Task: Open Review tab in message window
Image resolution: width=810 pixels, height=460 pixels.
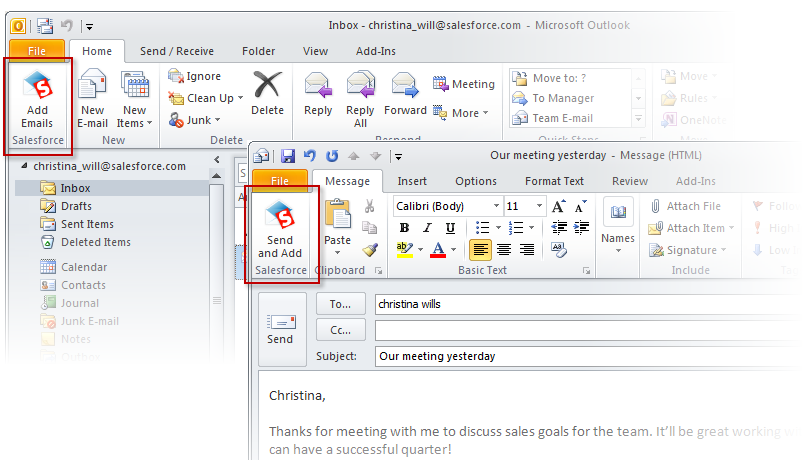Action: (x=630, y=181)
